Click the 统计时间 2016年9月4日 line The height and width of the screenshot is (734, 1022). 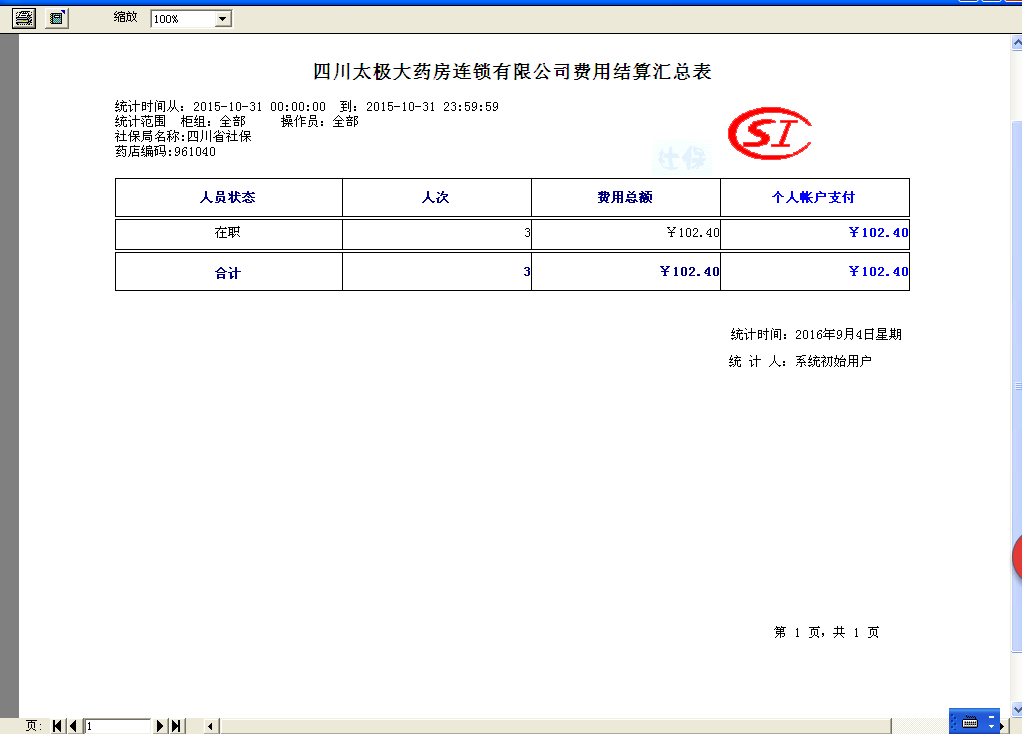pyautogui.click(x=816, y=334)
